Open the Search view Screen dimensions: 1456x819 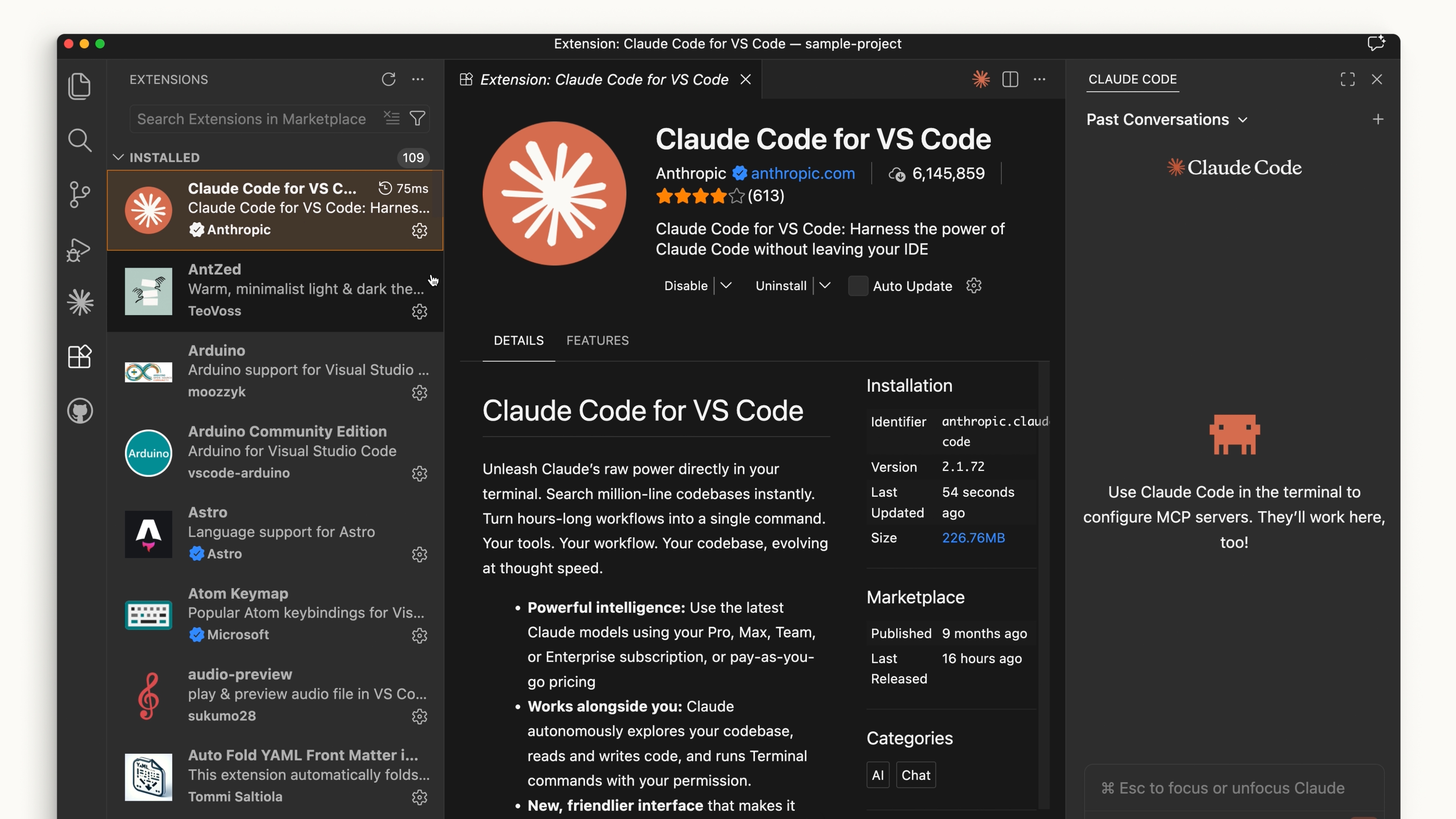click(79, 140)
